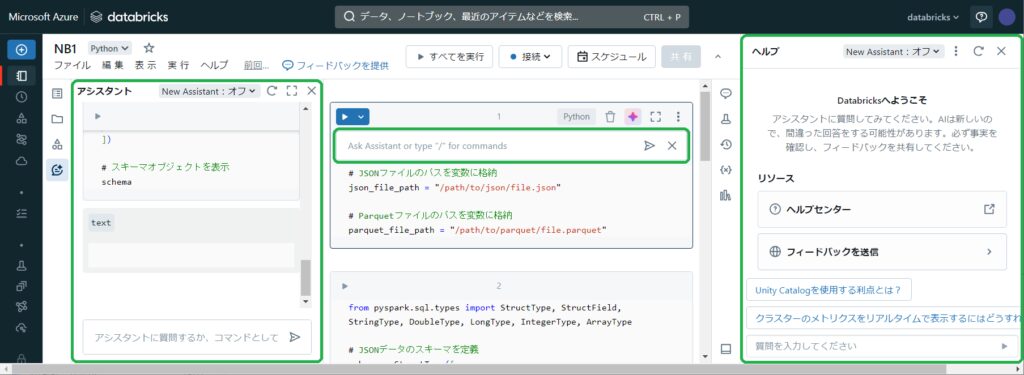
Task: Open the 編集 menu
Action: tap(112, 65)
